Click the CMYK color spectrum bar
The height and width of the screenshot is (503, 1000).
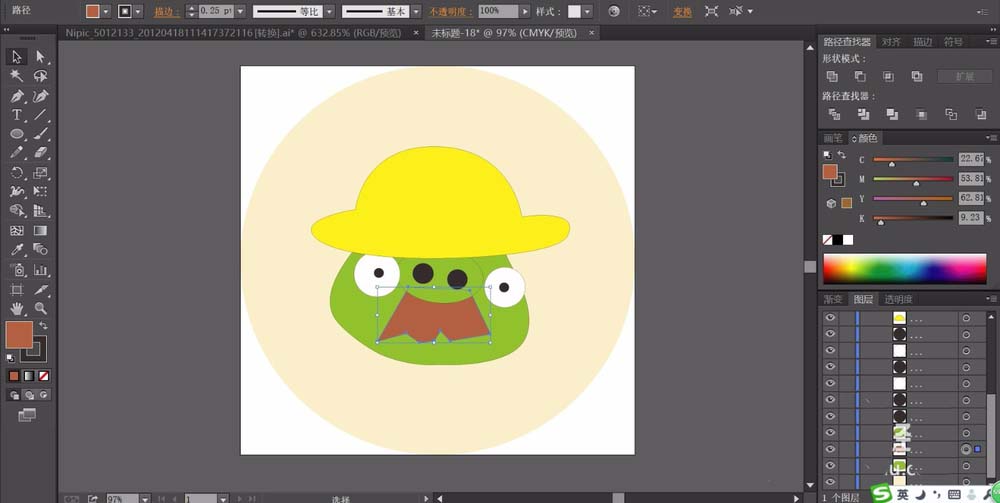[x=903, y=269]
